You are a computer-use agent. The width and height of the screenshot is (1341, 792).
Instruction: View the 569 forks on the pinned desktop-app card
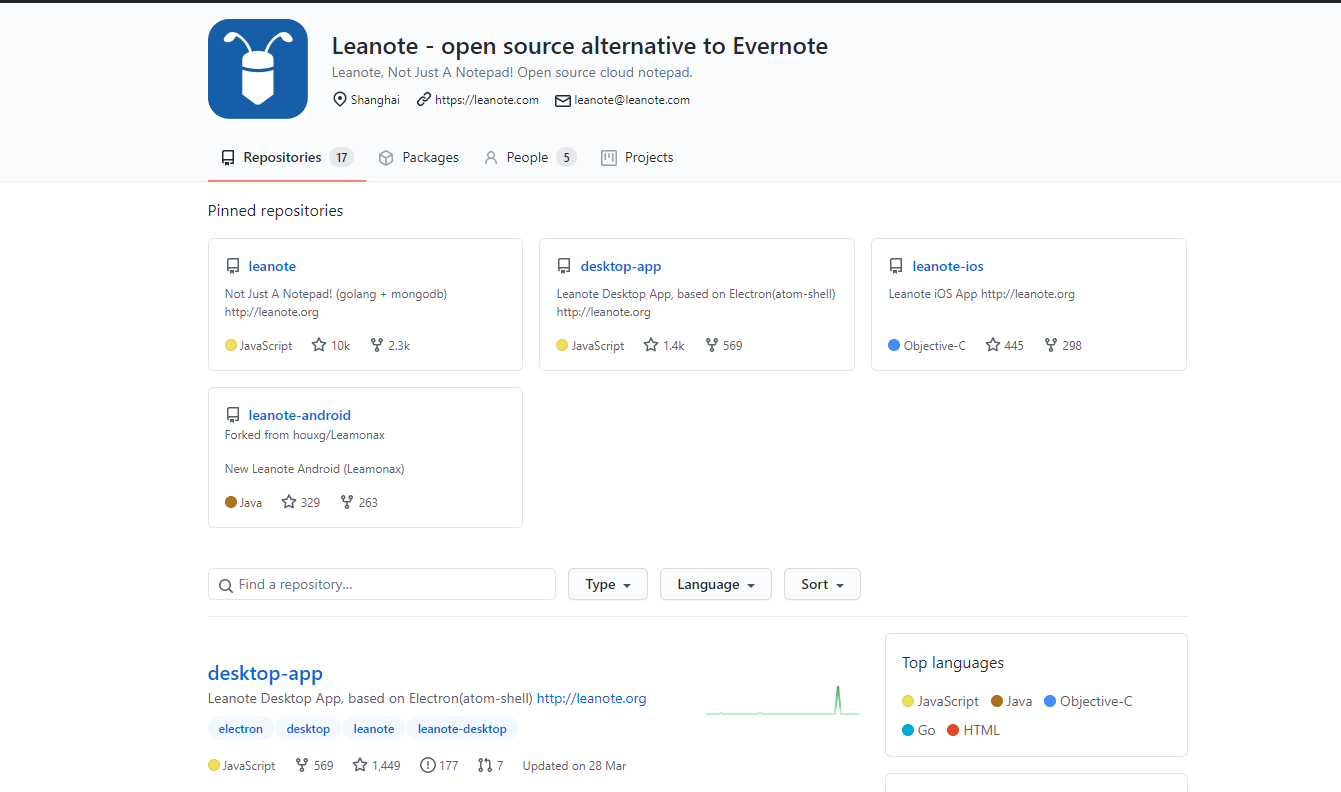724,345
